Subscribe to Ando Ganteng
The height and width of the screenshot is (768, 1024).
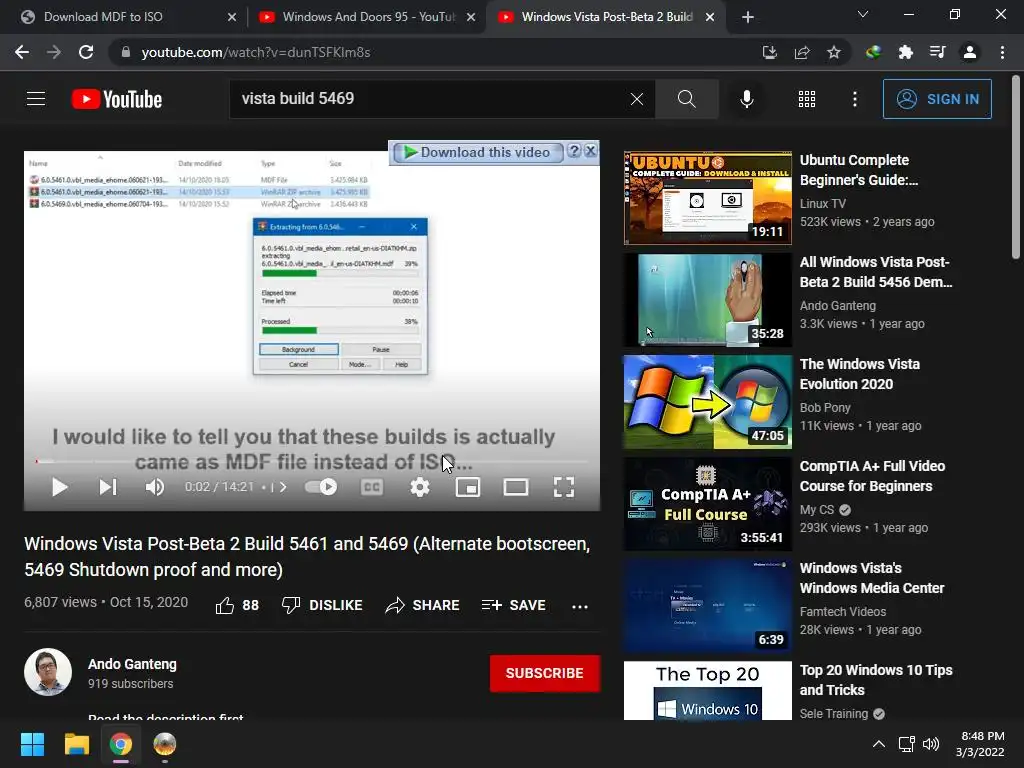545,673
